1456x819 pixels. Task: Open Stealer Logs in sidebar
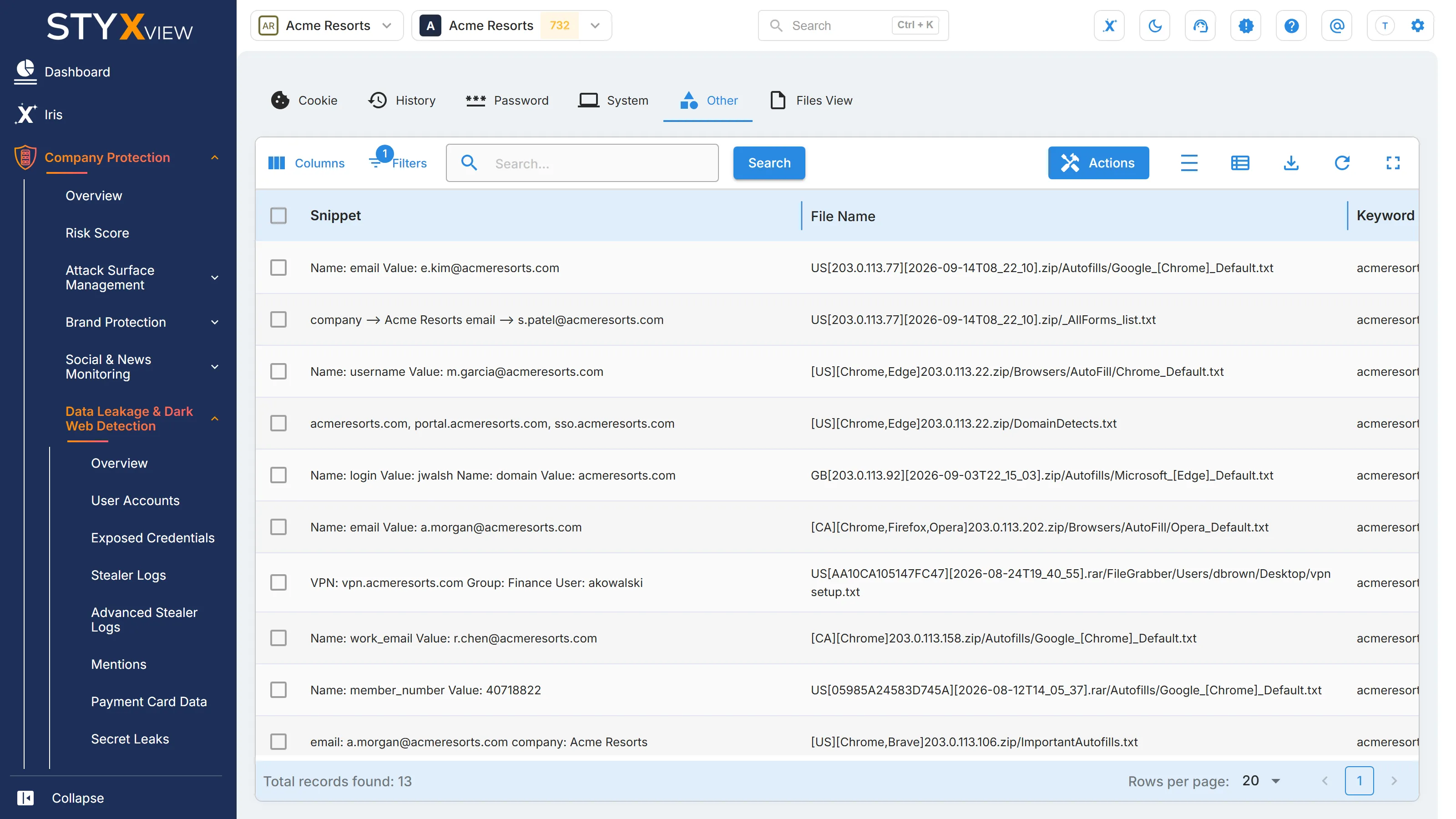pyautogui.click(x=128, y=575)
